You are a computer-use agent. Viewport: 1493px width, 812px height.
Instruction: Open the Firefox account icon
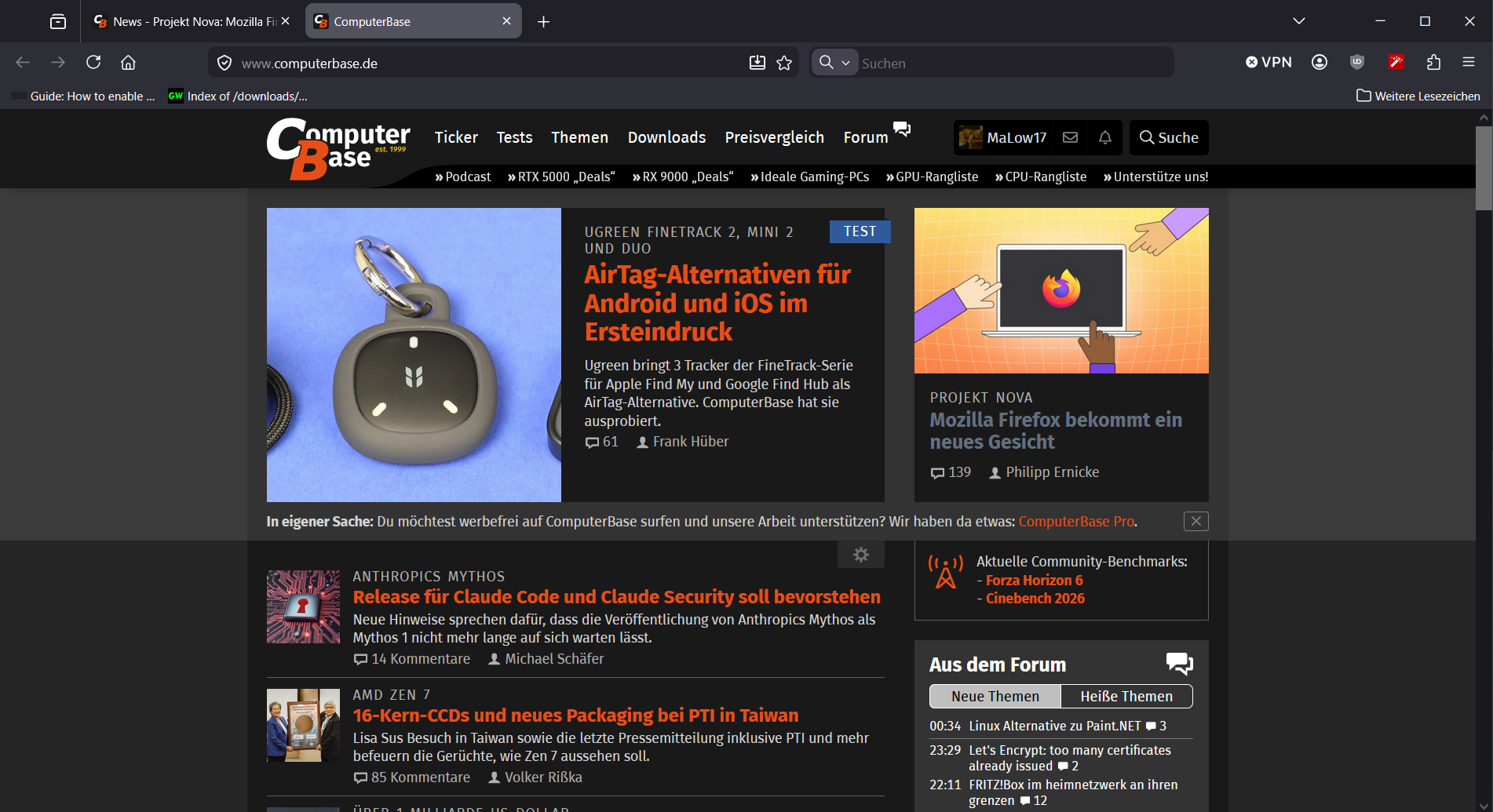point(1320,63)
